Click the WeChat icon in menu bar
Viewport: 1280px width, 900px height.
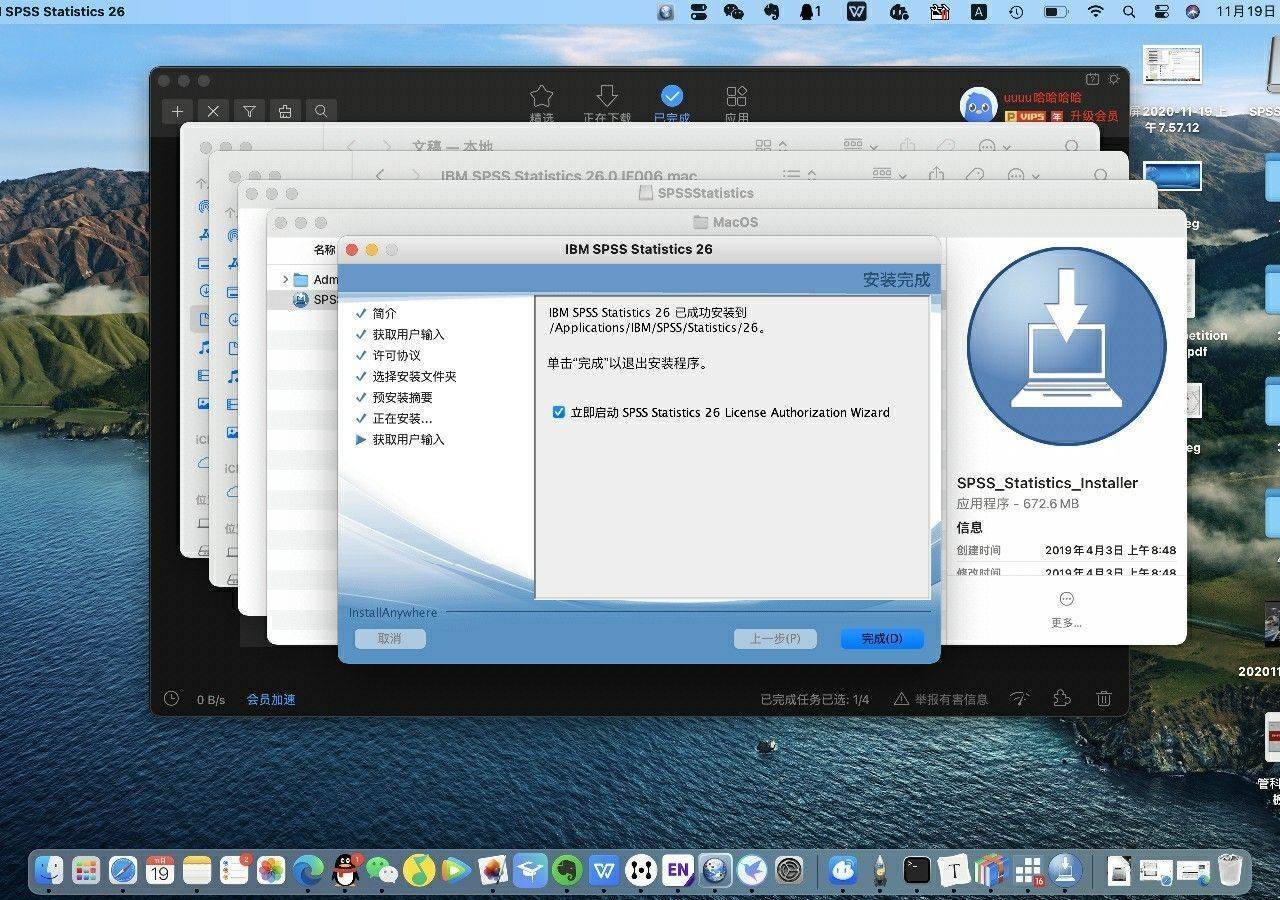tap(734, 12)
